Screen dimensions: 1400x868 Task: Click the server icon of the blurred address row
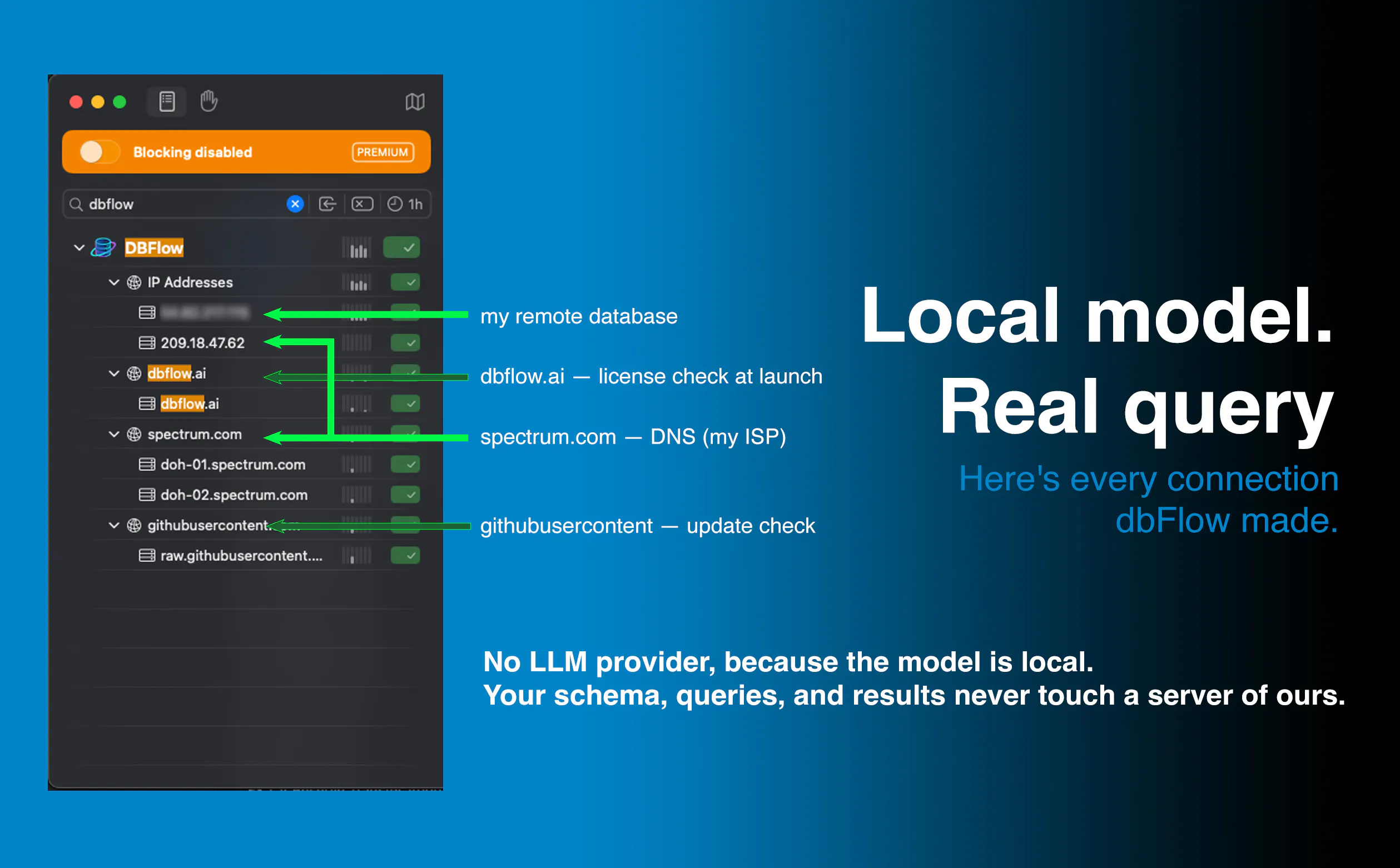click(x=147, y=312)
